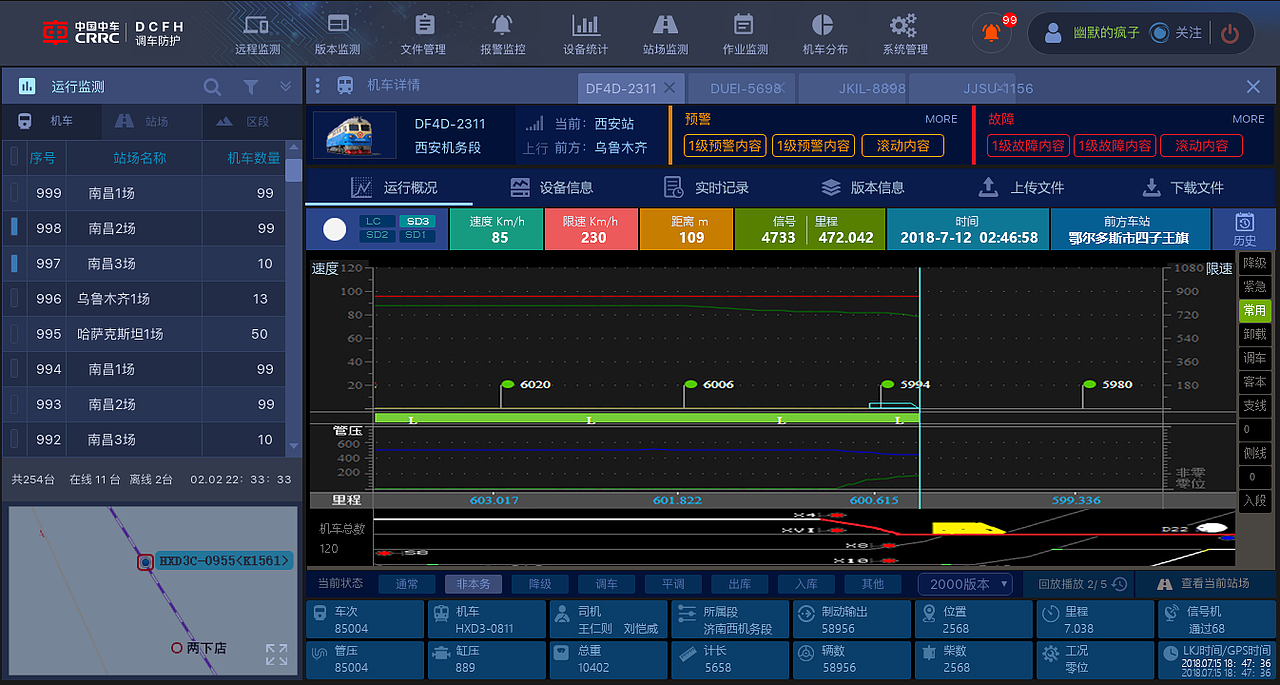This screenshot has width=1280, height=685.
Task: Check the row 999 南昌1场 checkbox
Action: click(14, 192)
